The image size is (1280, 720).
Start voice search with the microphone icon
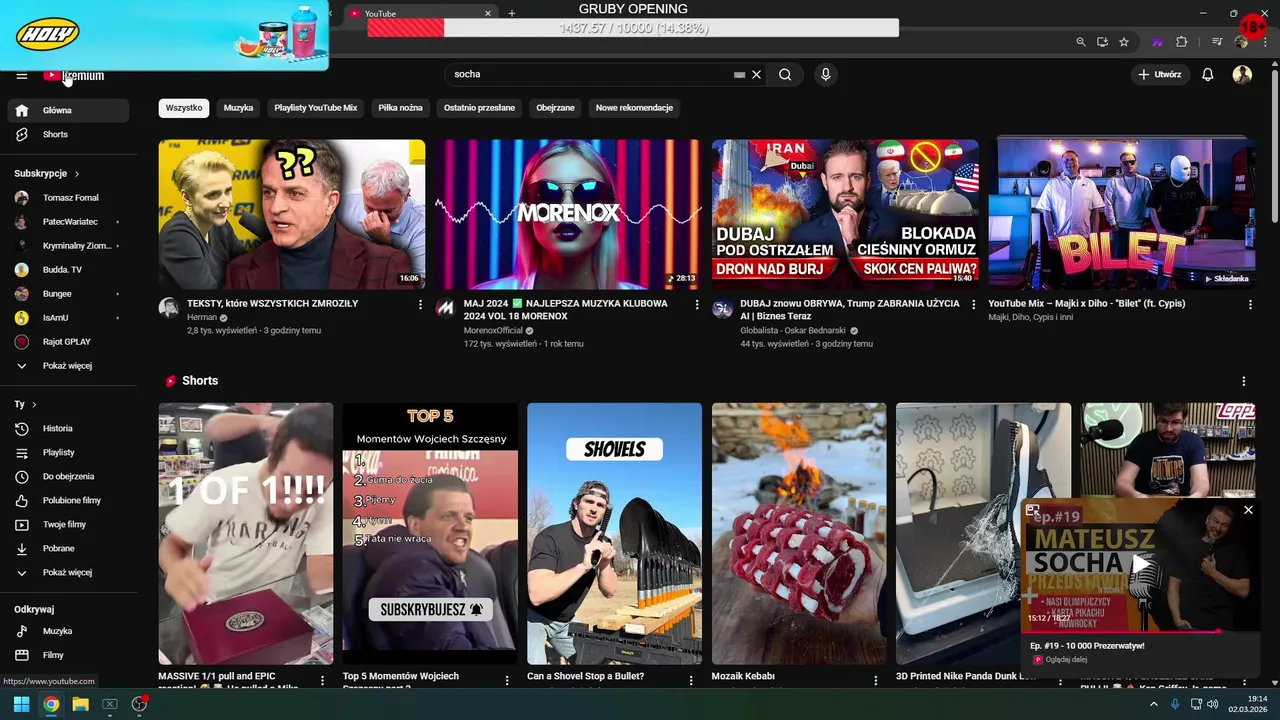coord(825,74)
